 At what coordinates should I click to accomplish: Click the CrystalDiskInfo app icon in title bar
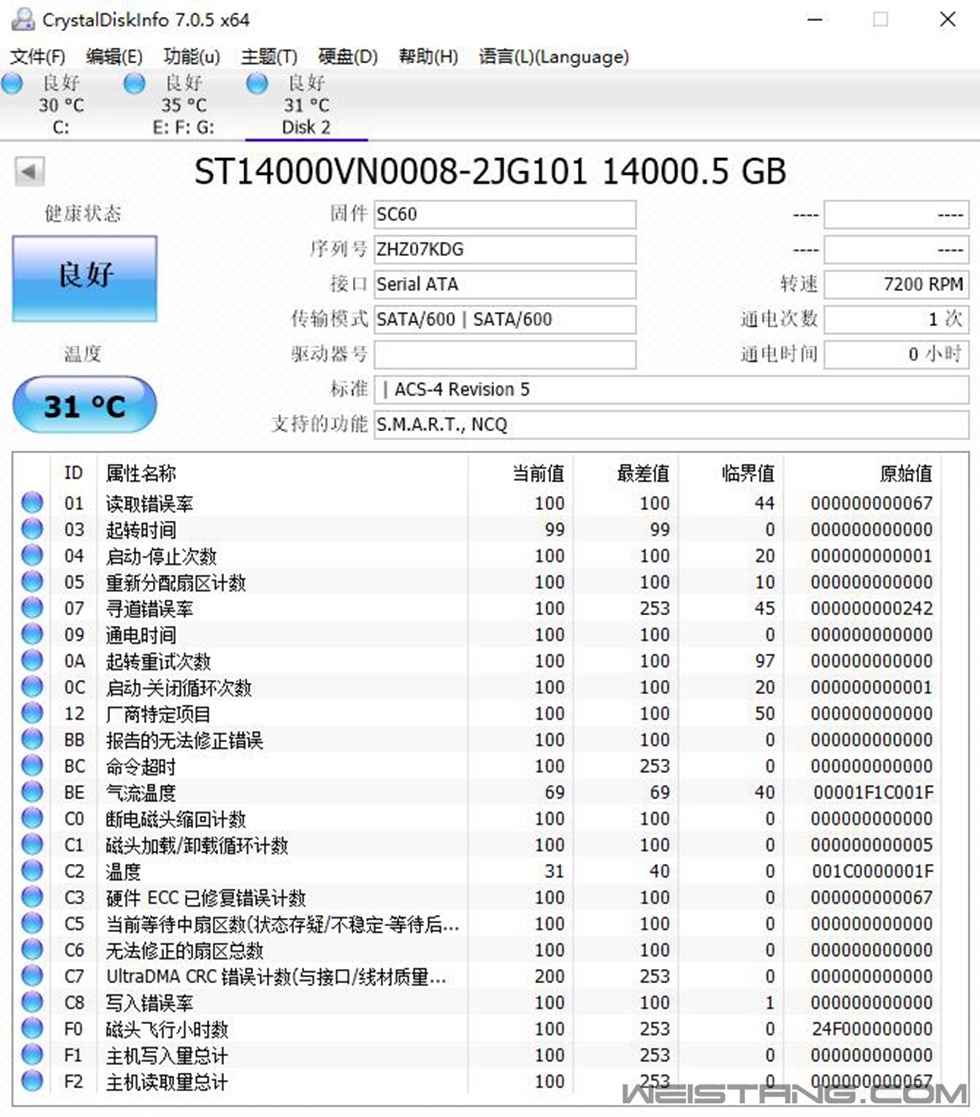coord(23,19)
